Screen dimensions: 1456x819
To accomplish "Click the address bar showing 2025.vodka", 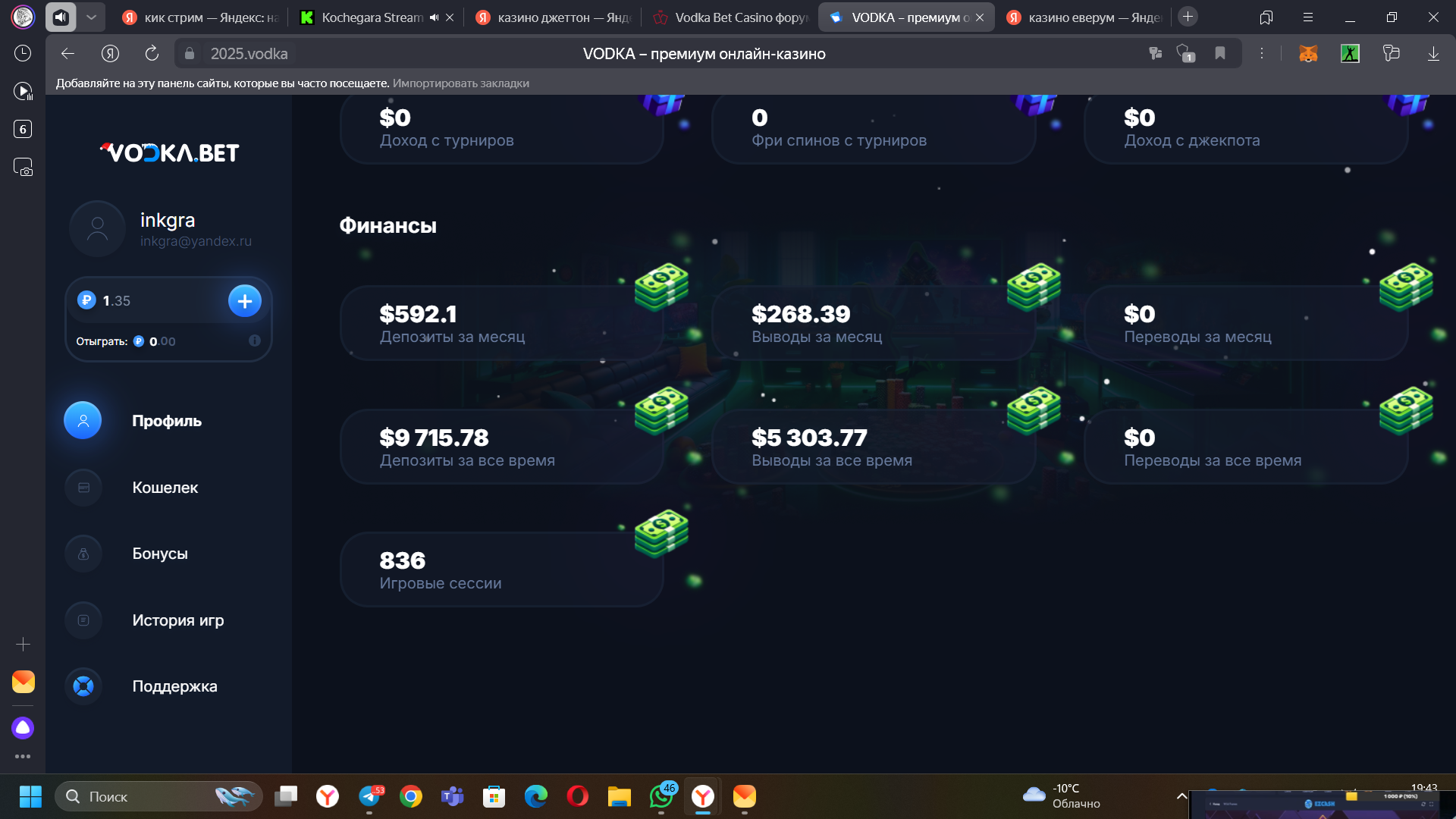I will click(x=249, y=54).
